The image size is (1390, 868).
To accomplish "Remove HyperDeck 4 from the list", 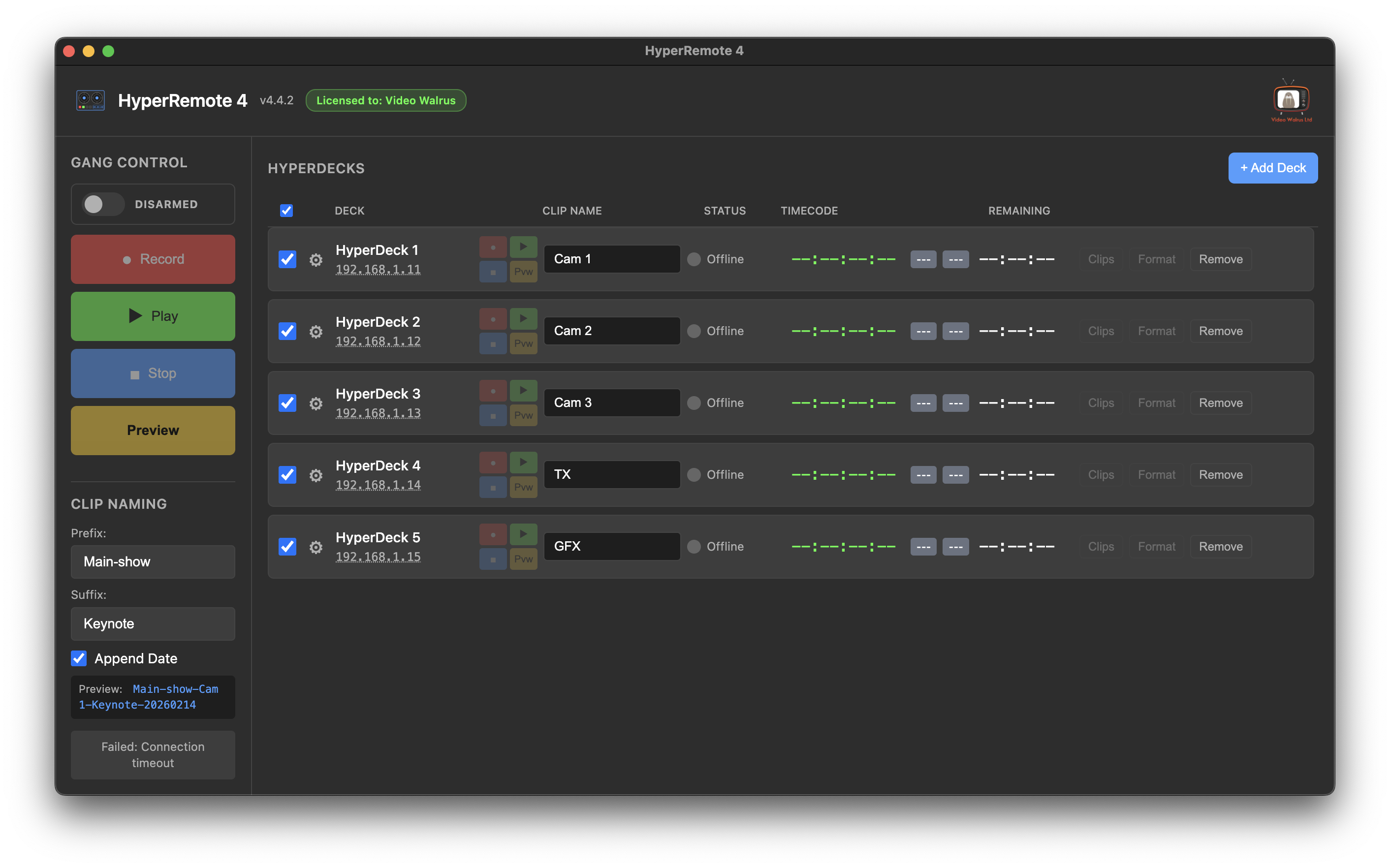I will 1221,474.
